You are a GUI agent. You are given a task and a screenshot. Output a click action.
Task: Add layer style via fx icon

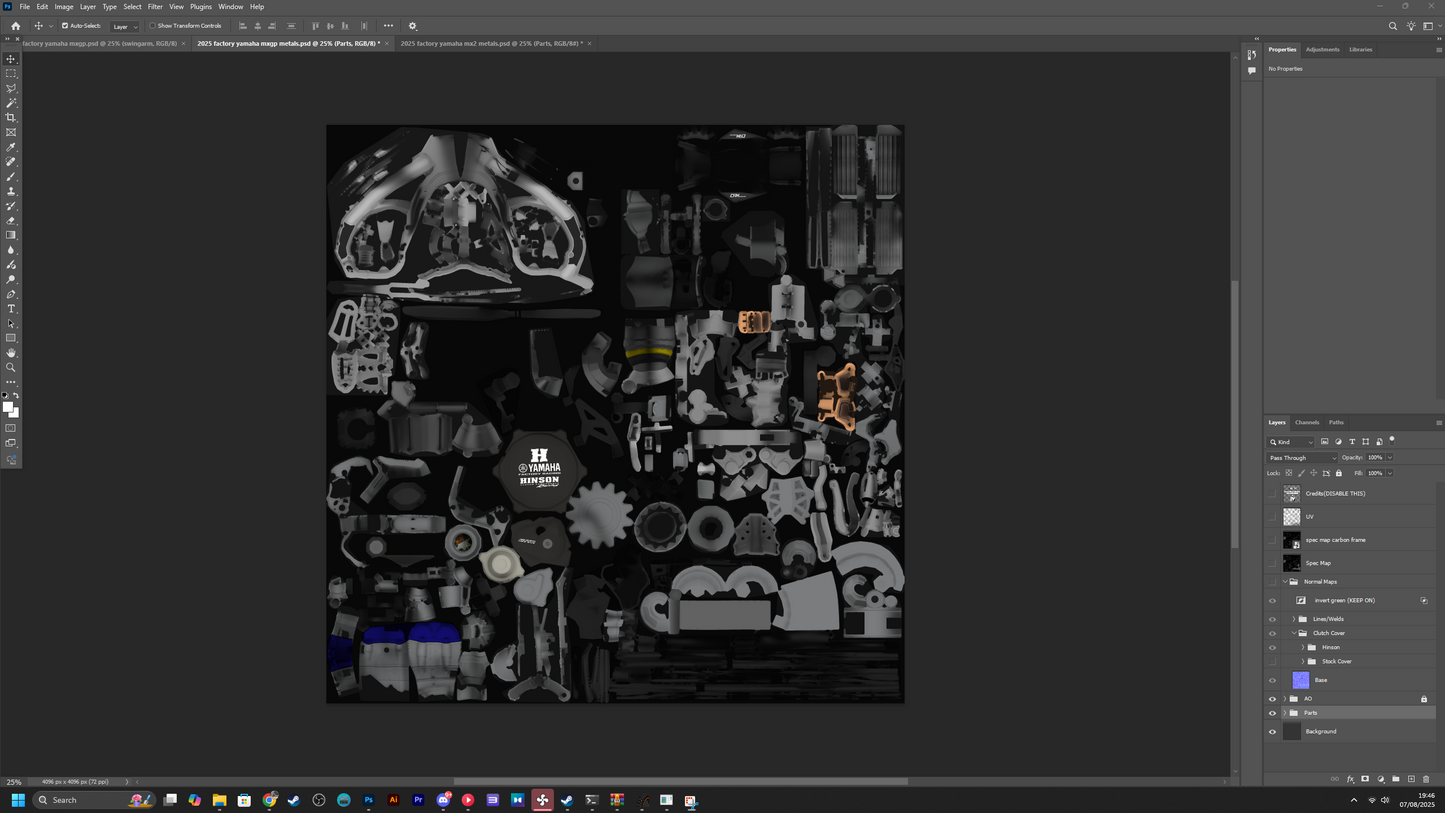coord(1350,779)
